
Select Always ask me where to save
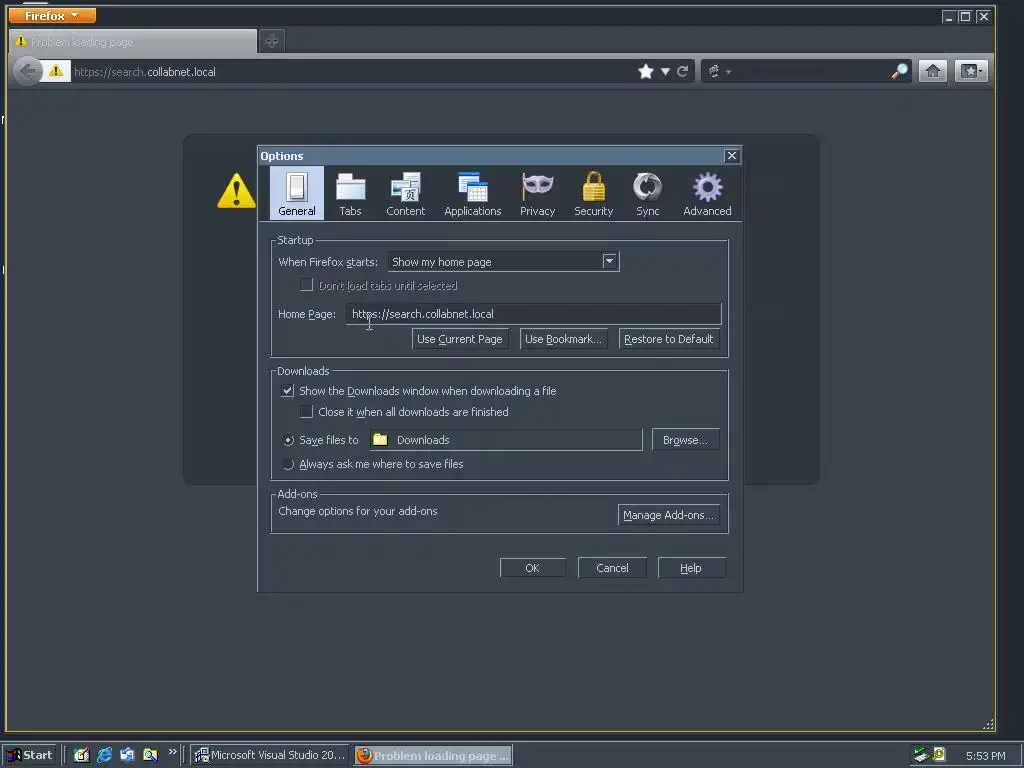pos(288,464)
